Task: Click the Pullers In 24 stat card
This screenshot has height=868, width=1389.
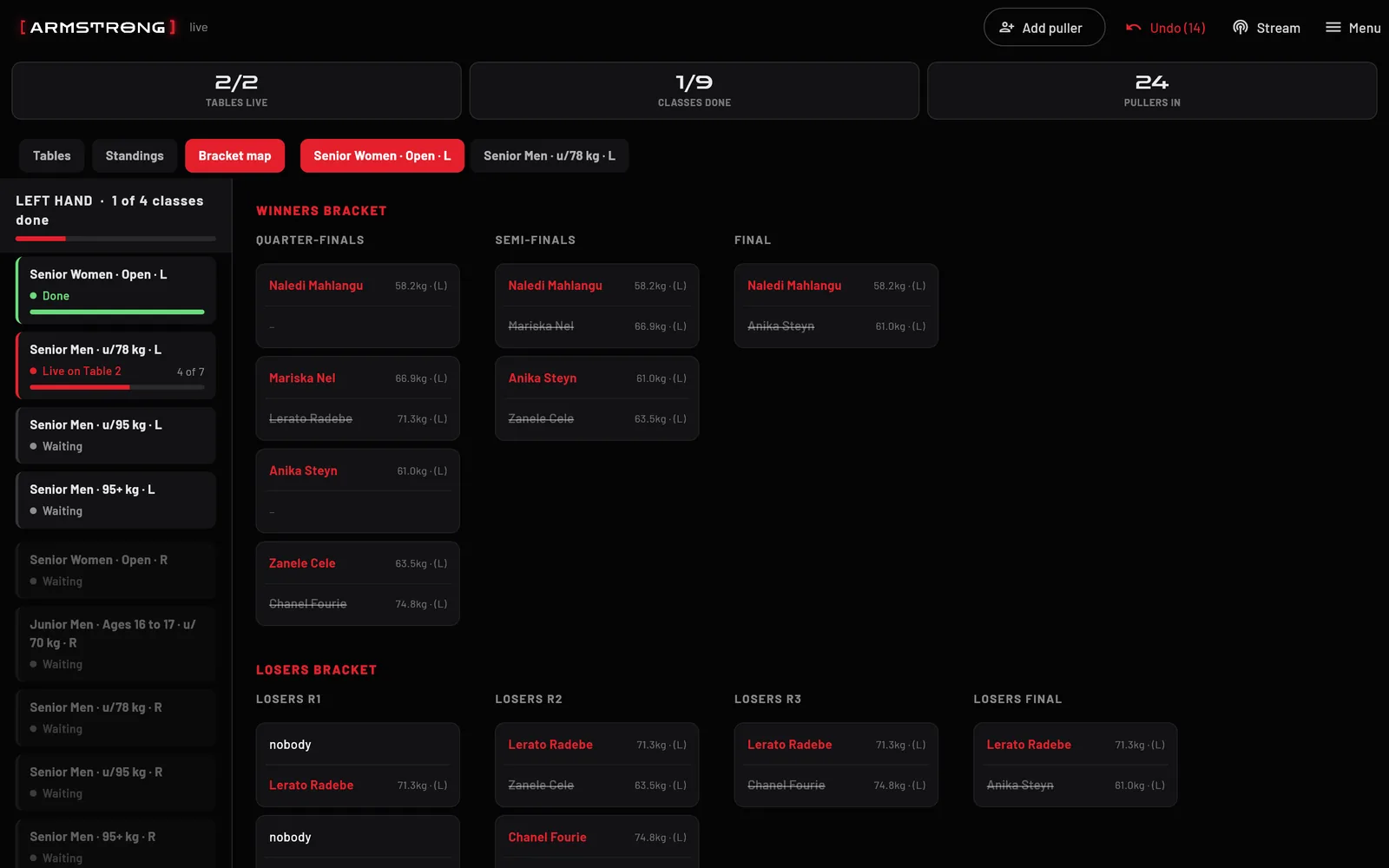Action: [x=1152, y=90]
